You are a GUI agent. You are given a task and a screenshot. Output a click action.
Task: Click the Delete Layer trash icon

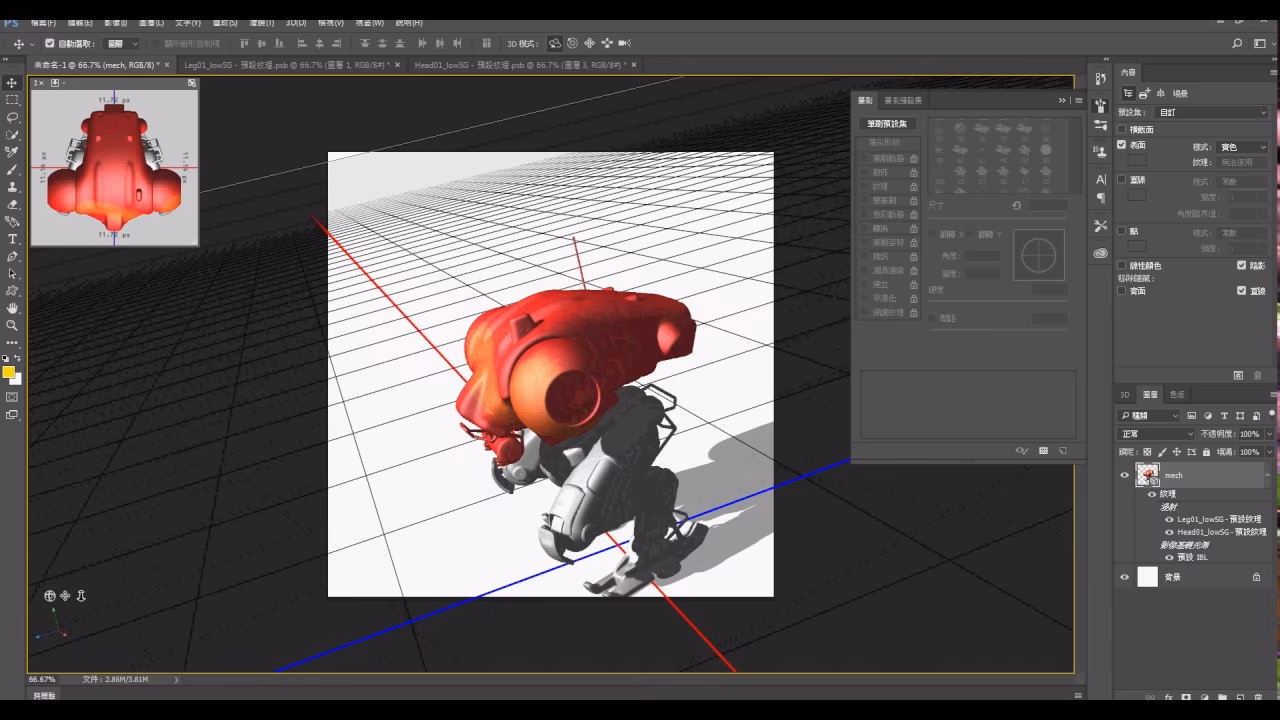[x=1256, y=698]
